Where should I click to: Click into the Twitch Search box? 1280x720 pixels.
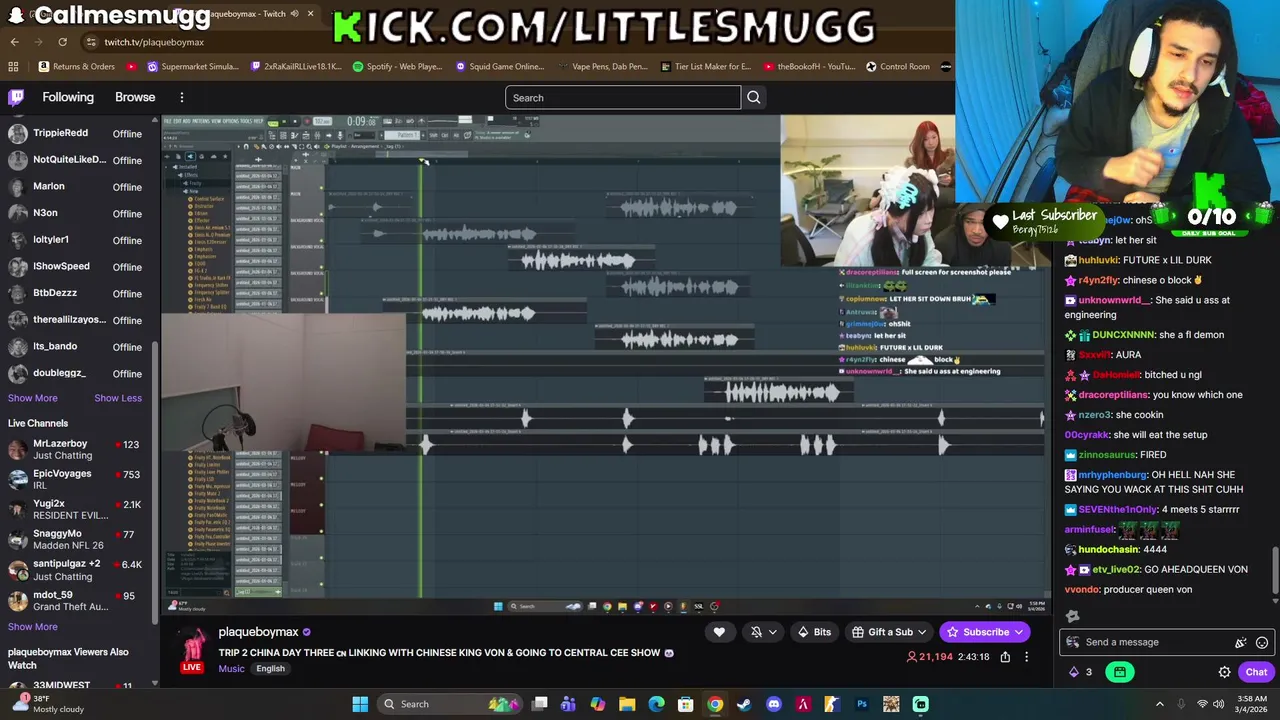(x=623, y=97)
